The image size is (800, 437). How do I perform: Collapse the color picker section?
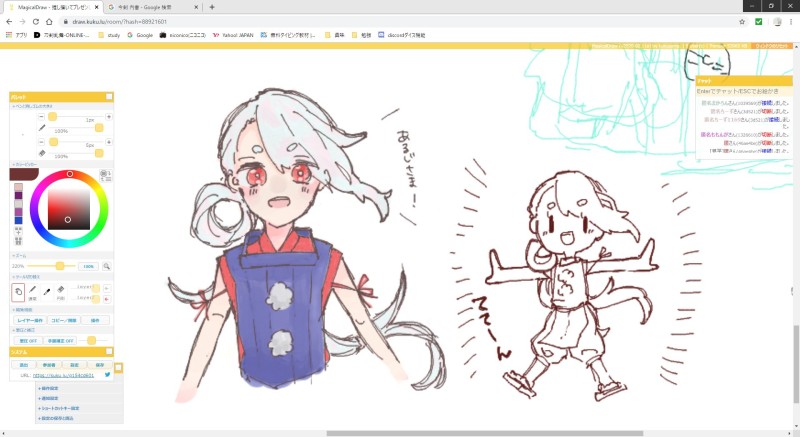click(x=24, y=164)
